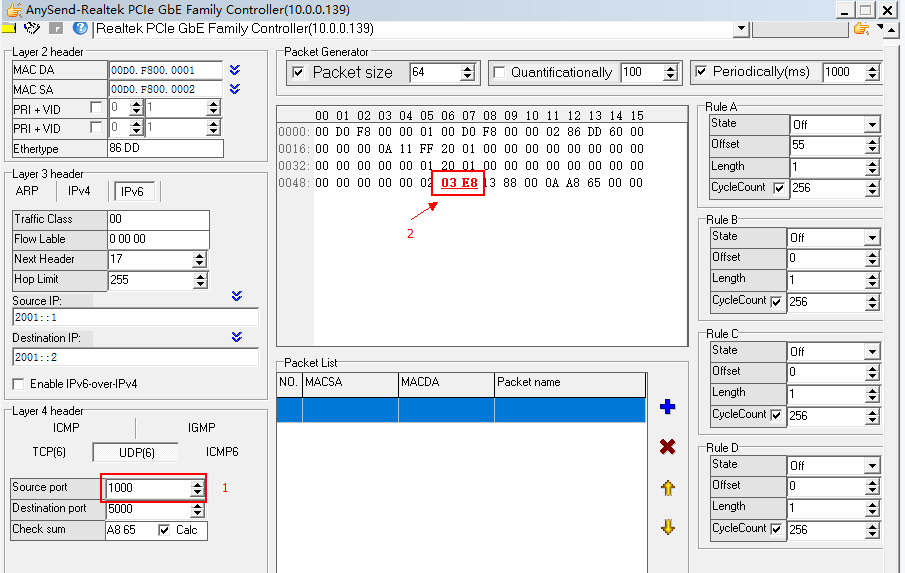The width and height of the screenshot is (905, 573).
Task: Expand MAC DA options with blue chevron
Action: tap(235, 70)
